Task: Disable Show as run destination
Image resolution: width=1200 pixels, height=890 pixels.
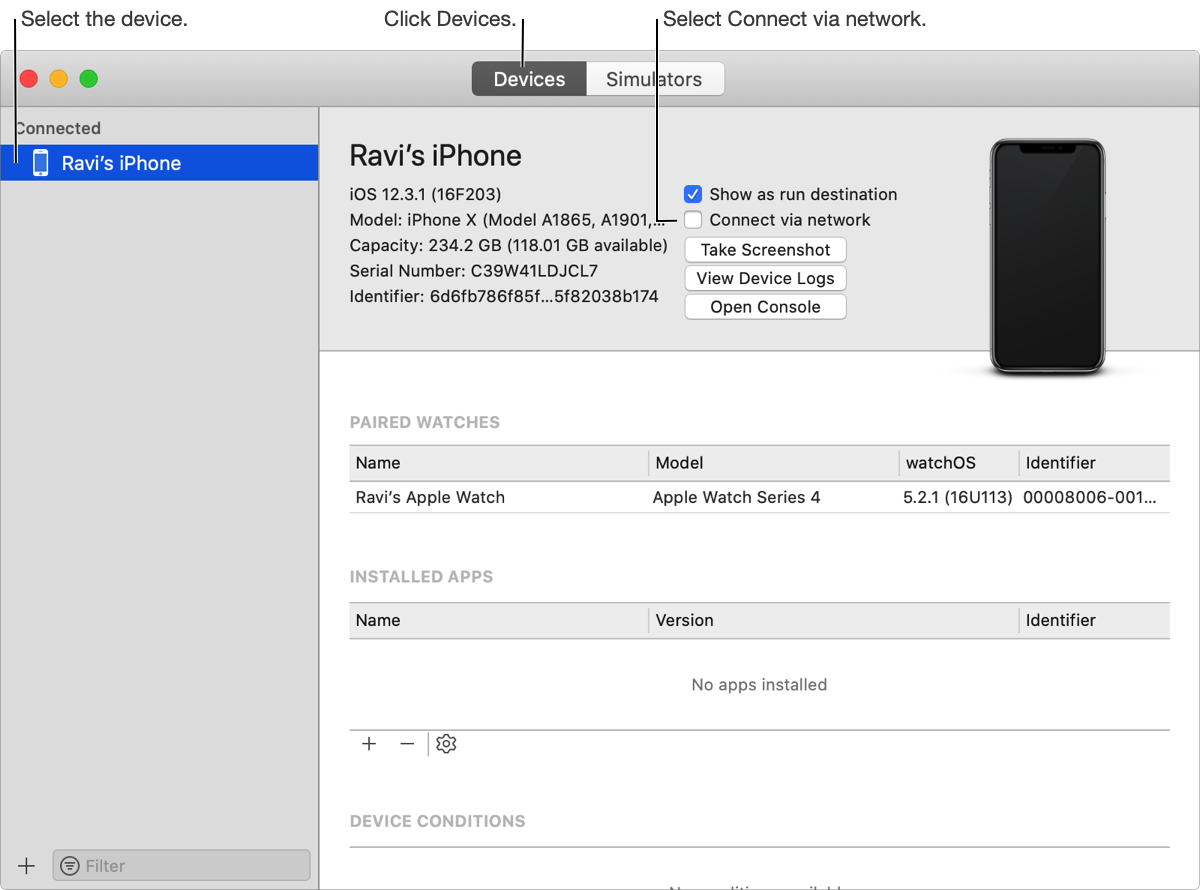Action: 693,194
